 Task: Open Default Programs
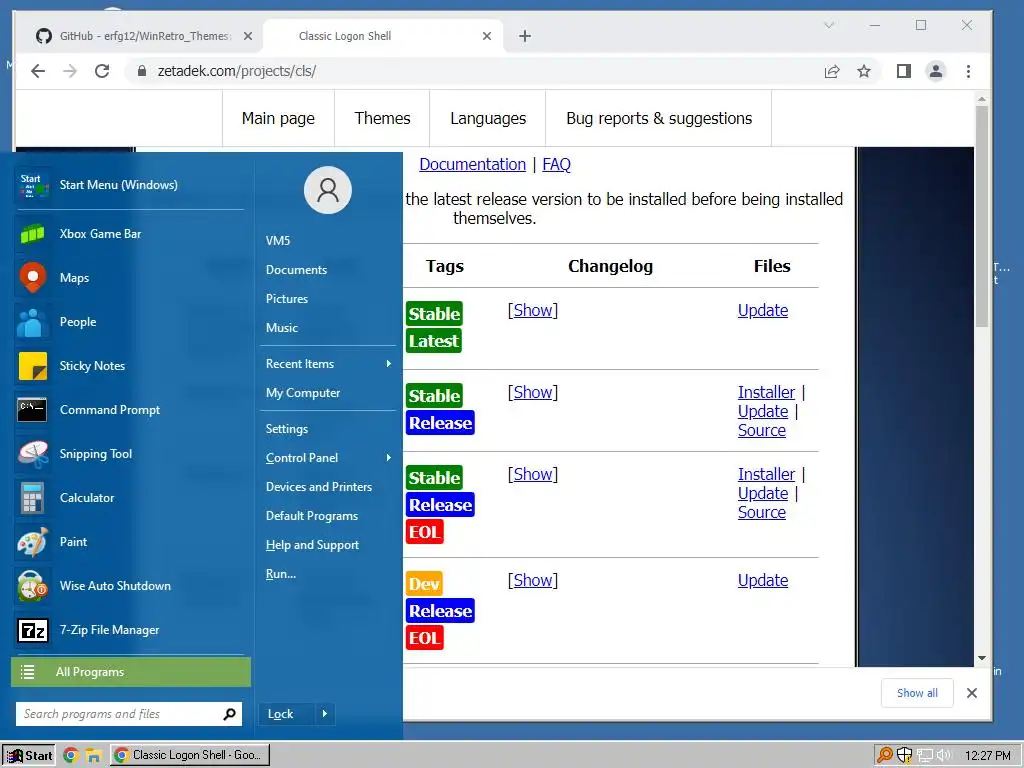pos(312,516)
